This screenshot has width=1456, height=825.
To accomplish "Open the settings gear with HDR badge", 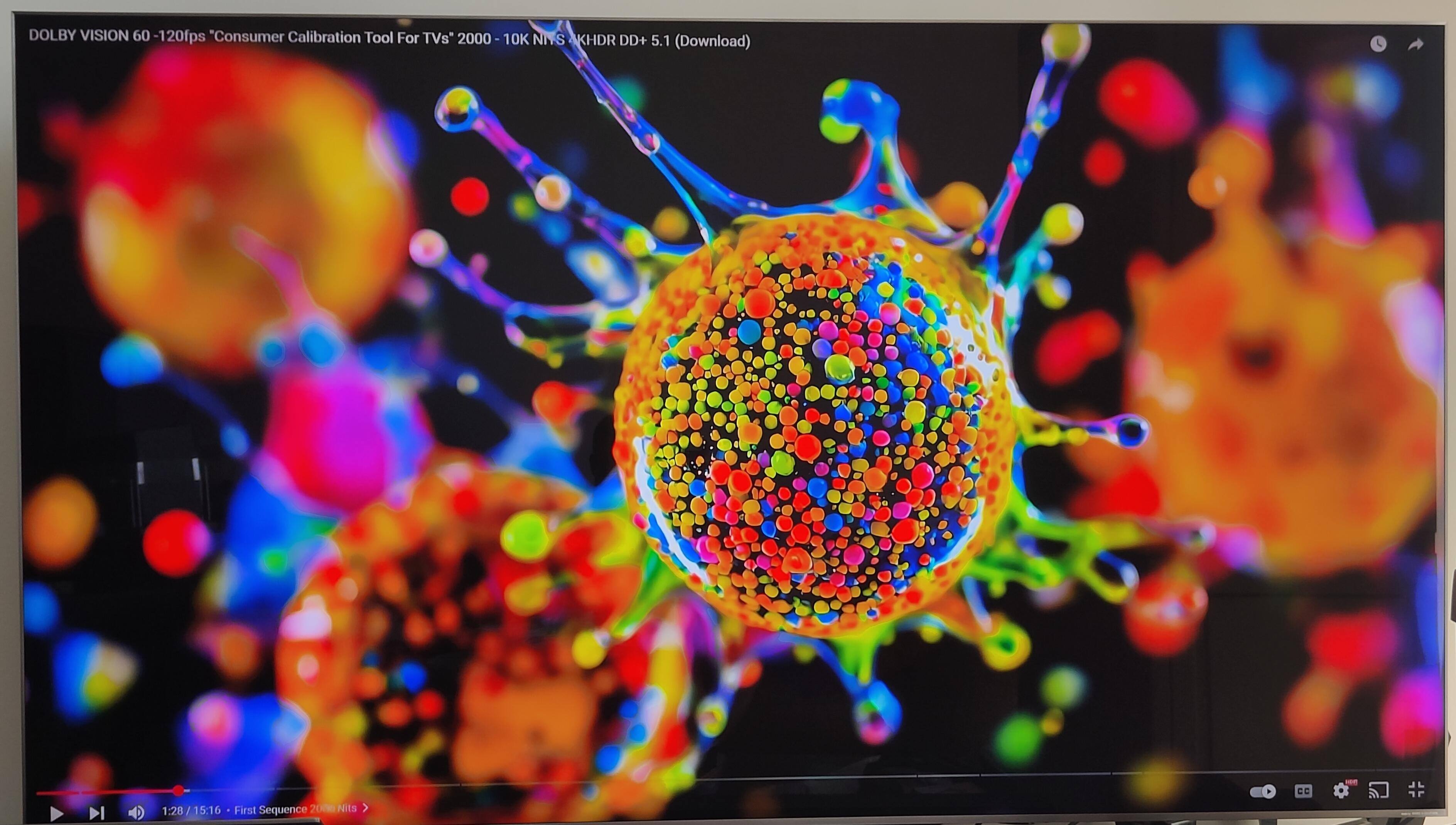I will coord(1341,790).
